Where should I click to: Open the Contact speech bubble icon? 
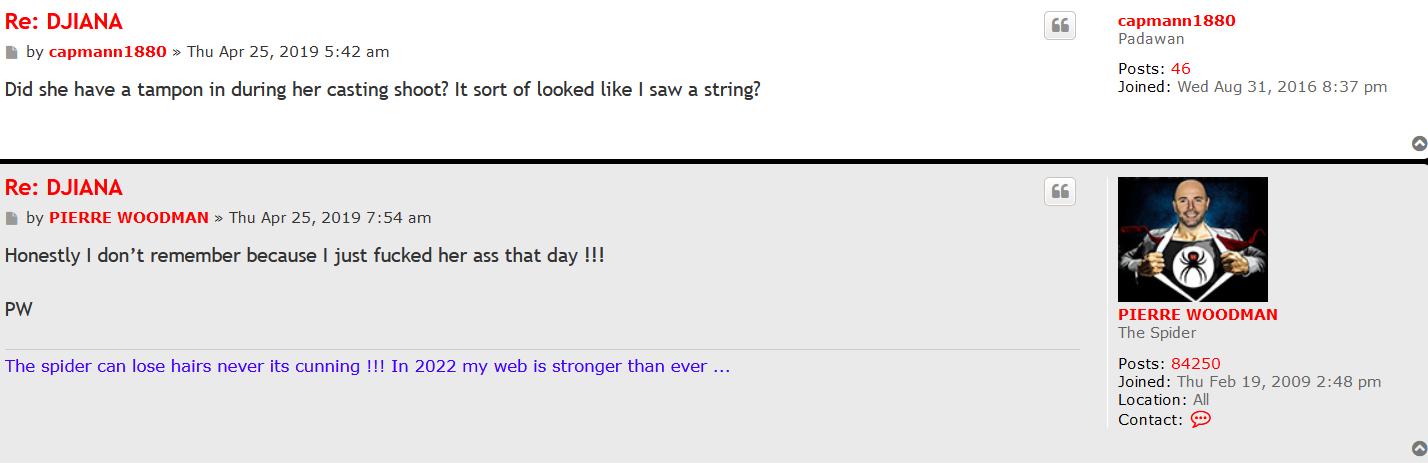pos(1201,419)
